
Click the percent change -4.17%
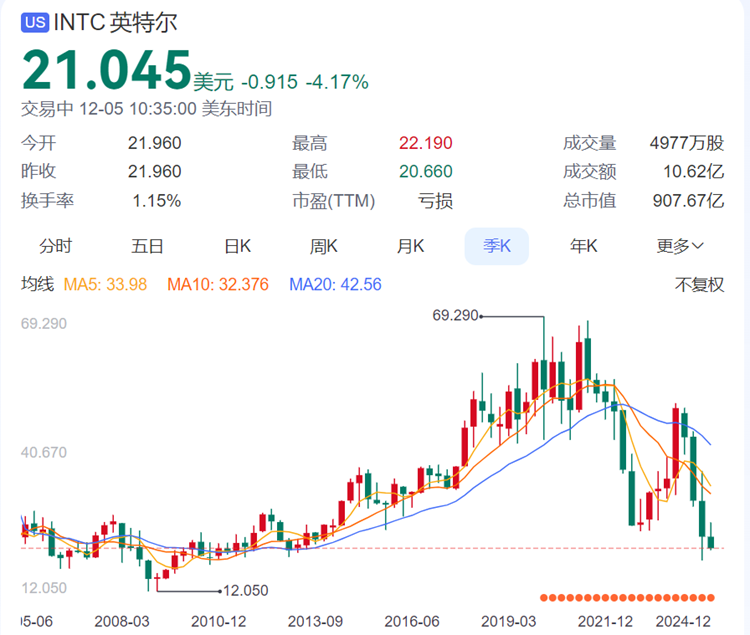point(337,82)
